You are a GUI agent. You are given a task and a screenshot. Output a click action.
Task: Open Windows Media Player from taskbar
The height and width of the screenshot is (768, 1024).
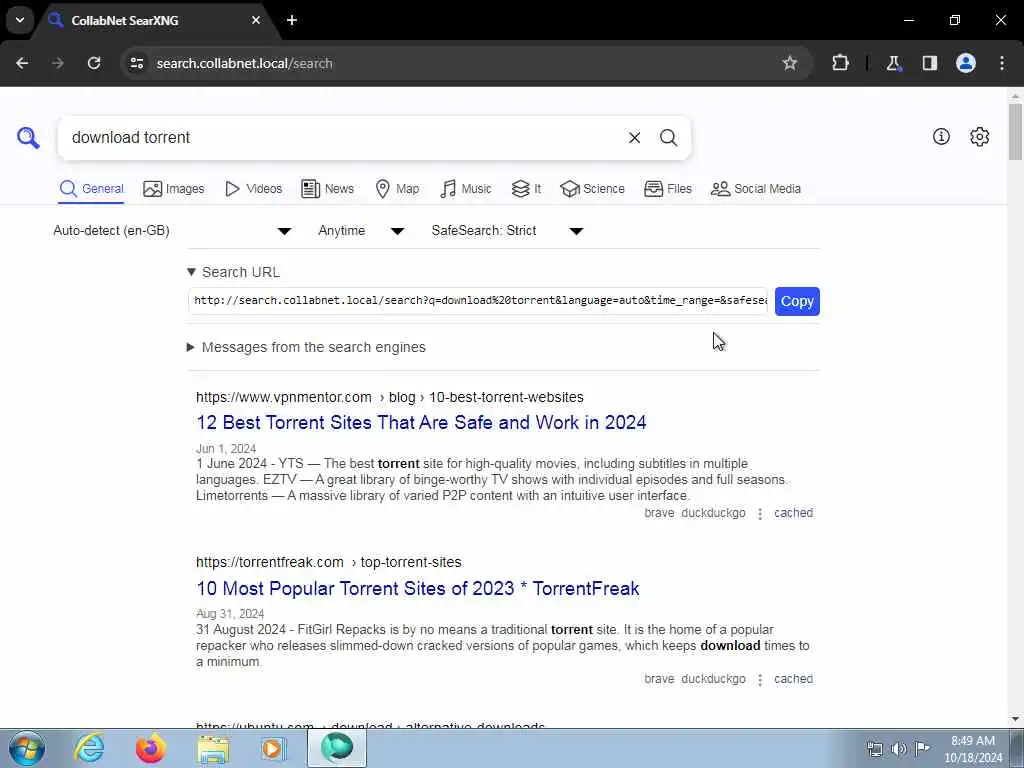point(274,748)
